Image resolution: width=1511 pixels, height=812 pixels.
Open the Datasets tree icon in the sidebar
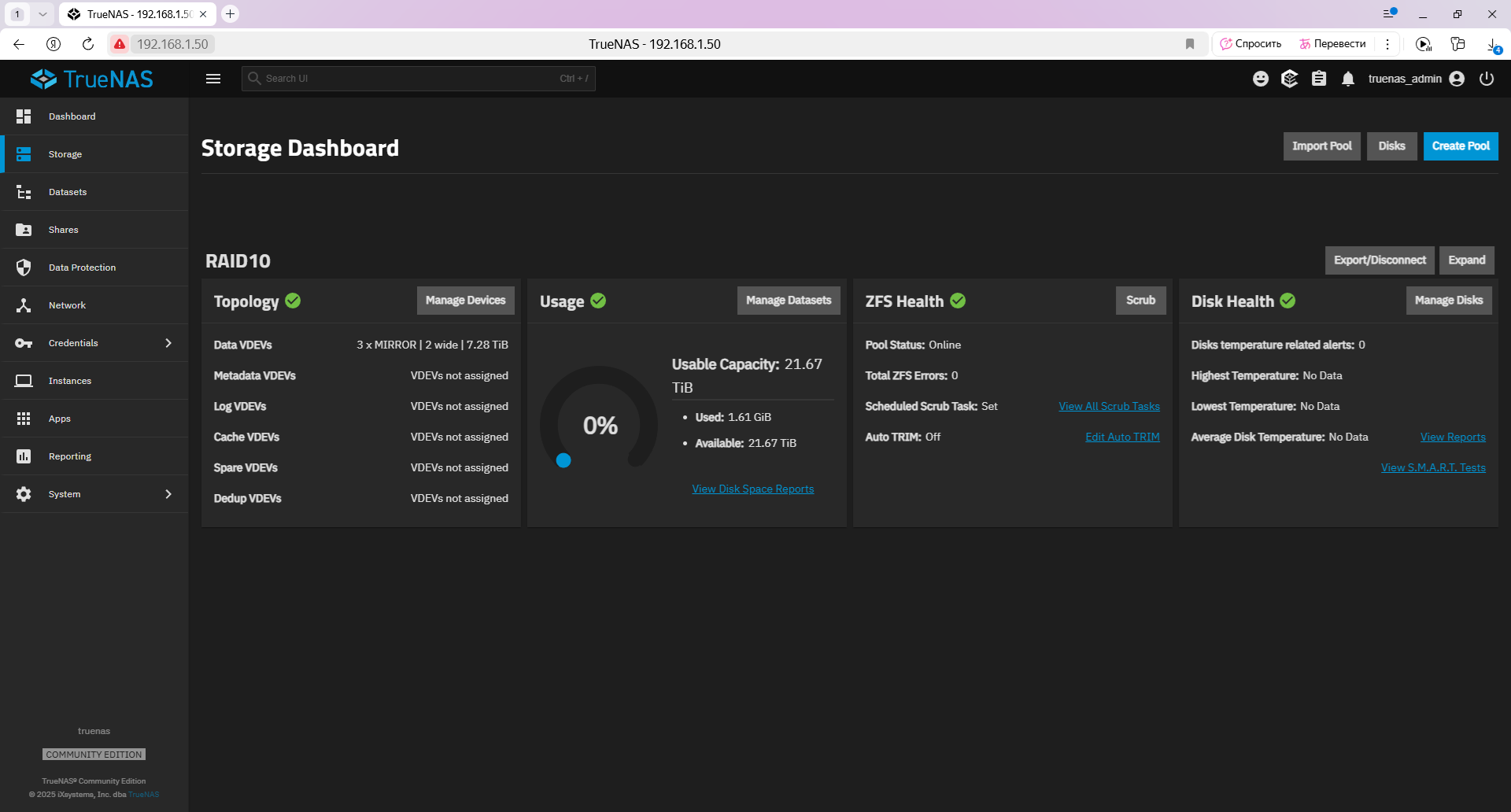tap(24, 192)
